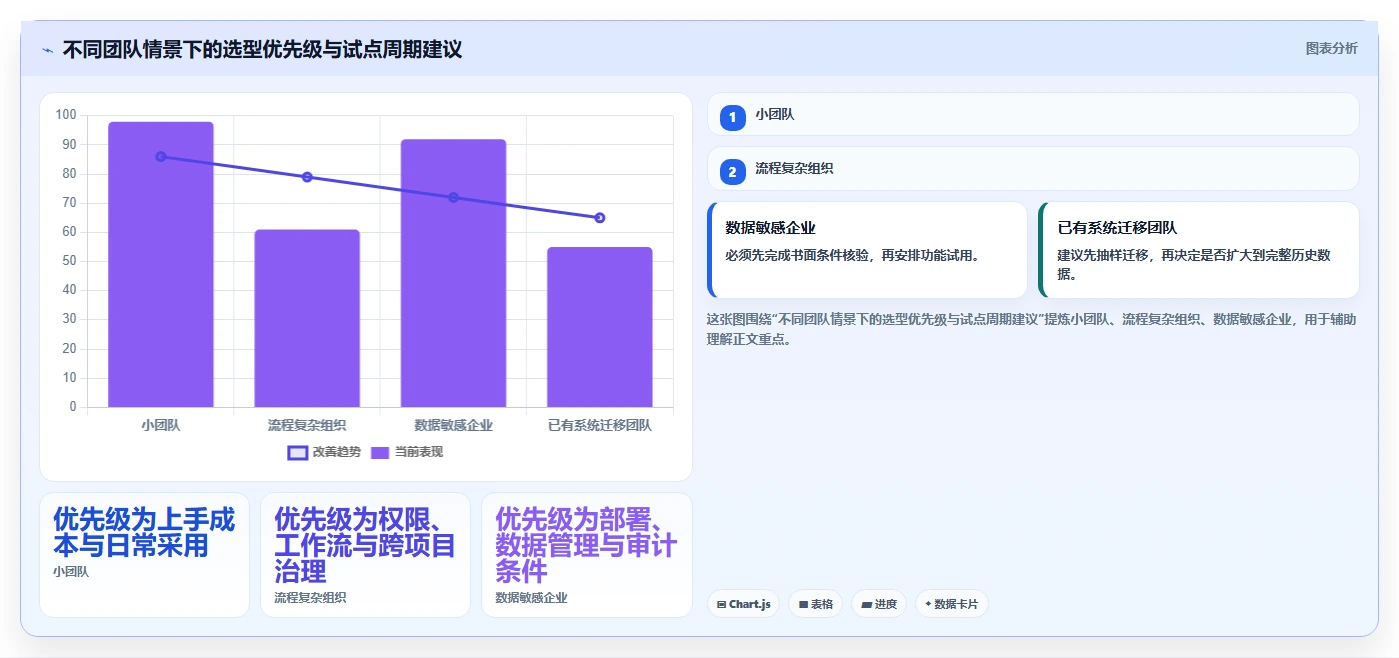The height and width of the screenshot is (658, 1399).
Task: Click the x-axis label 流程复杂组织
Action: 307,425
